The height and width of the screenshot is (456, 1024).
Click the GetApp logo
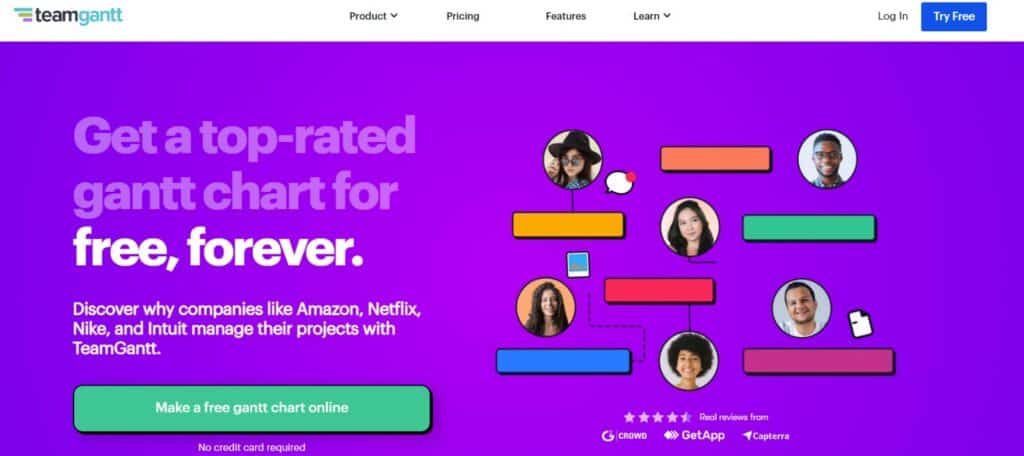point(694,435)
